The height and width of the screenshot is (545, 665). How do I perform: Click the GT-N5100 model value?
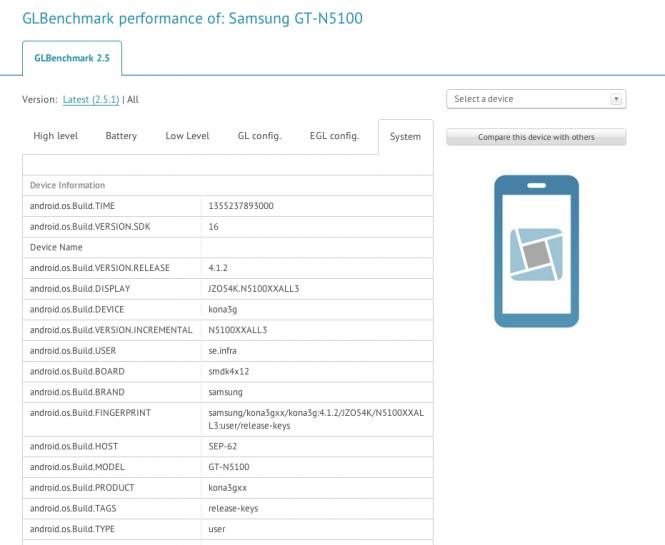click(x=229, y=467)
